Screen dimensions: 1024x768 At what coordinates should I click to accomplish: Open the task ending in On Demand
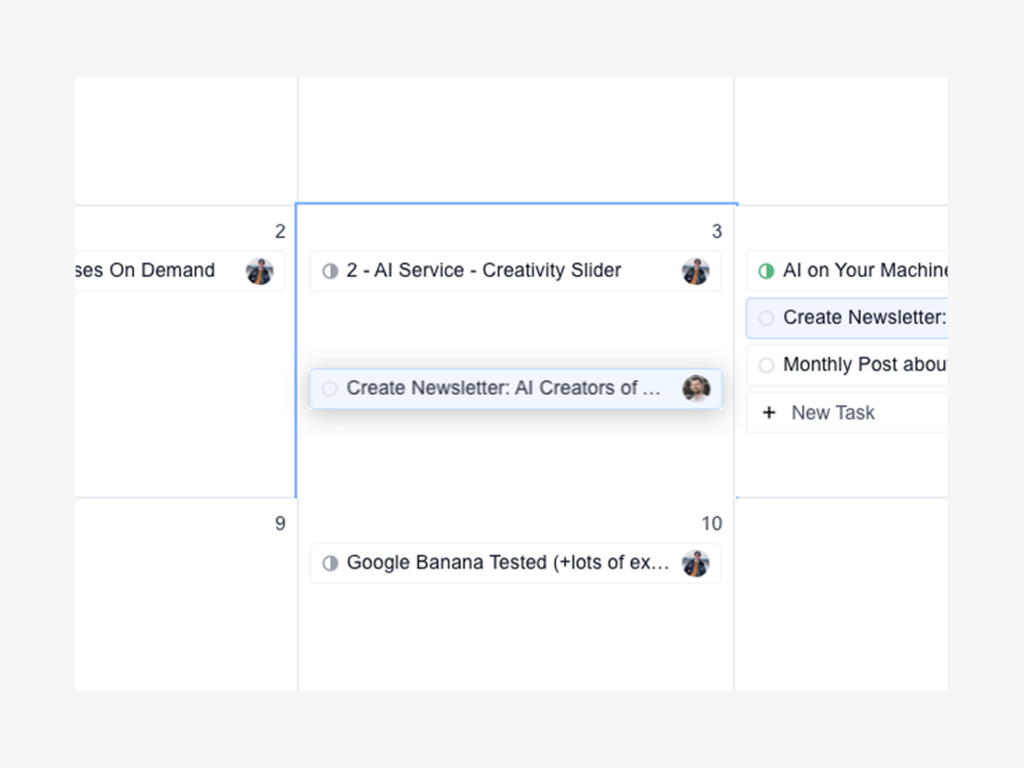[x=146, y=271]
